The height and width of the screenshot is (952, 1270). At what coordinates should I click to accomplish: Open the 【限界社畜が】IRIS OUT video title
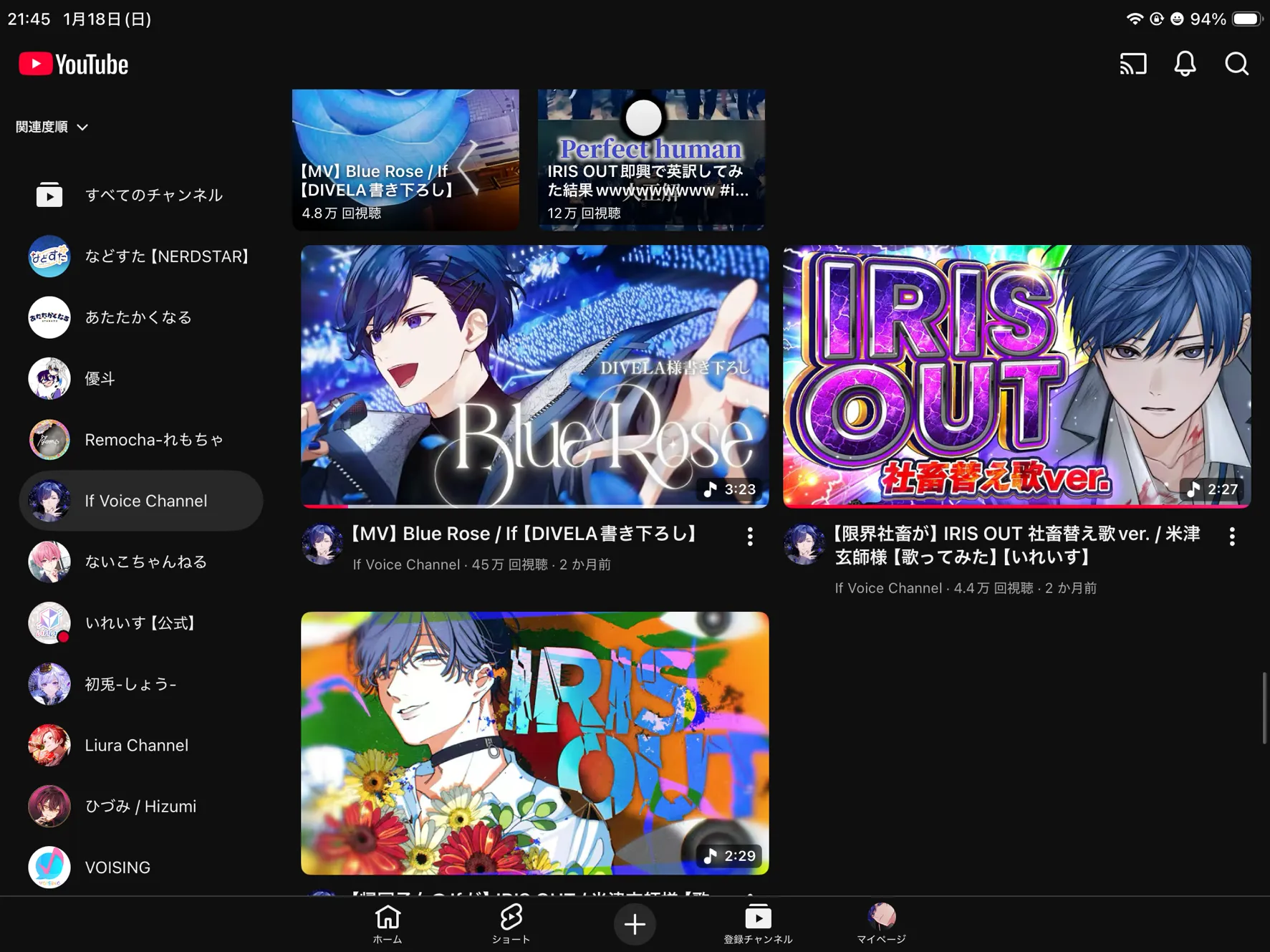tap(1017, 545)
